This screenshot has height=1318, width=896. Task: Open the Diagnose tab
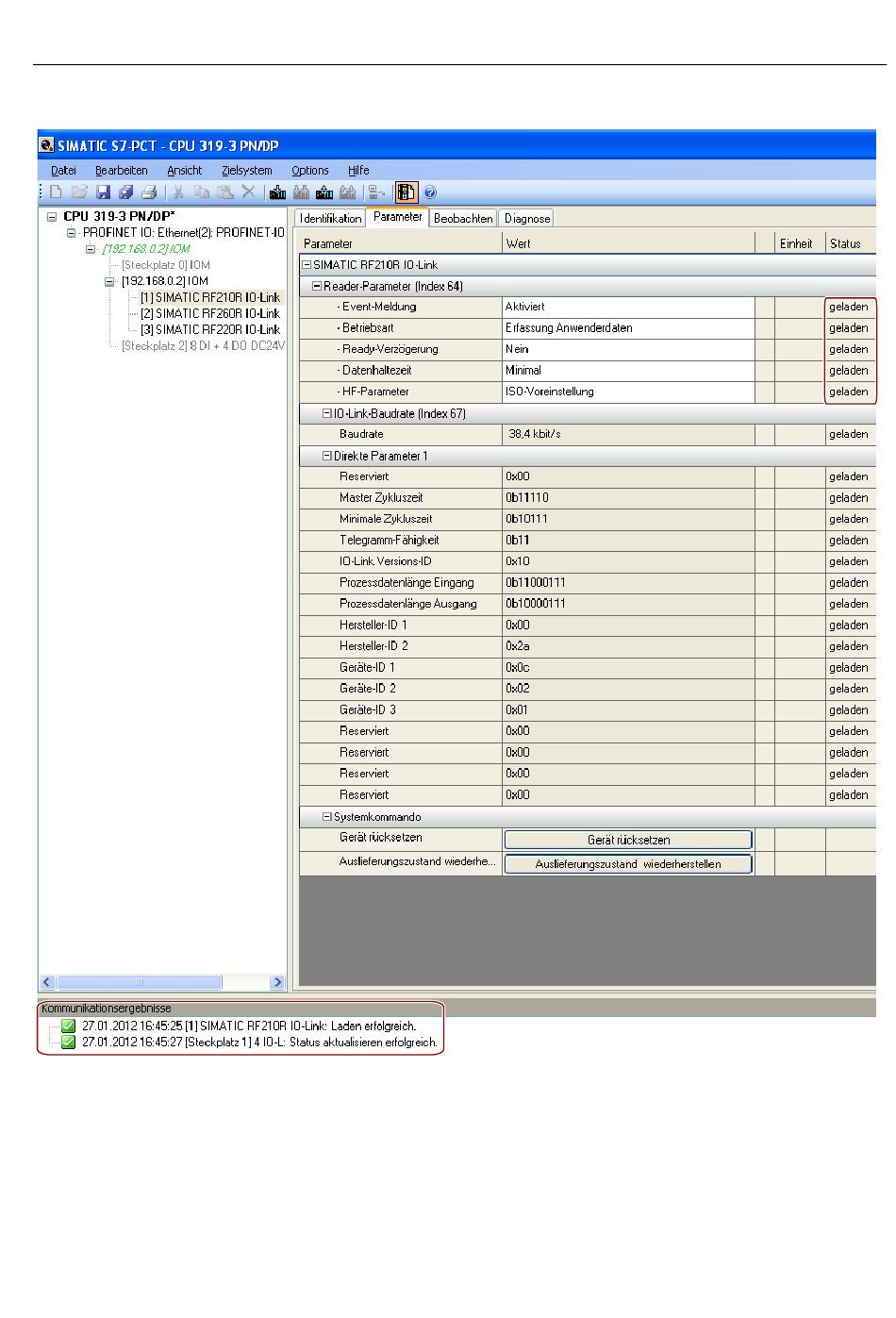pyautogui.click(x=527, y=218)
